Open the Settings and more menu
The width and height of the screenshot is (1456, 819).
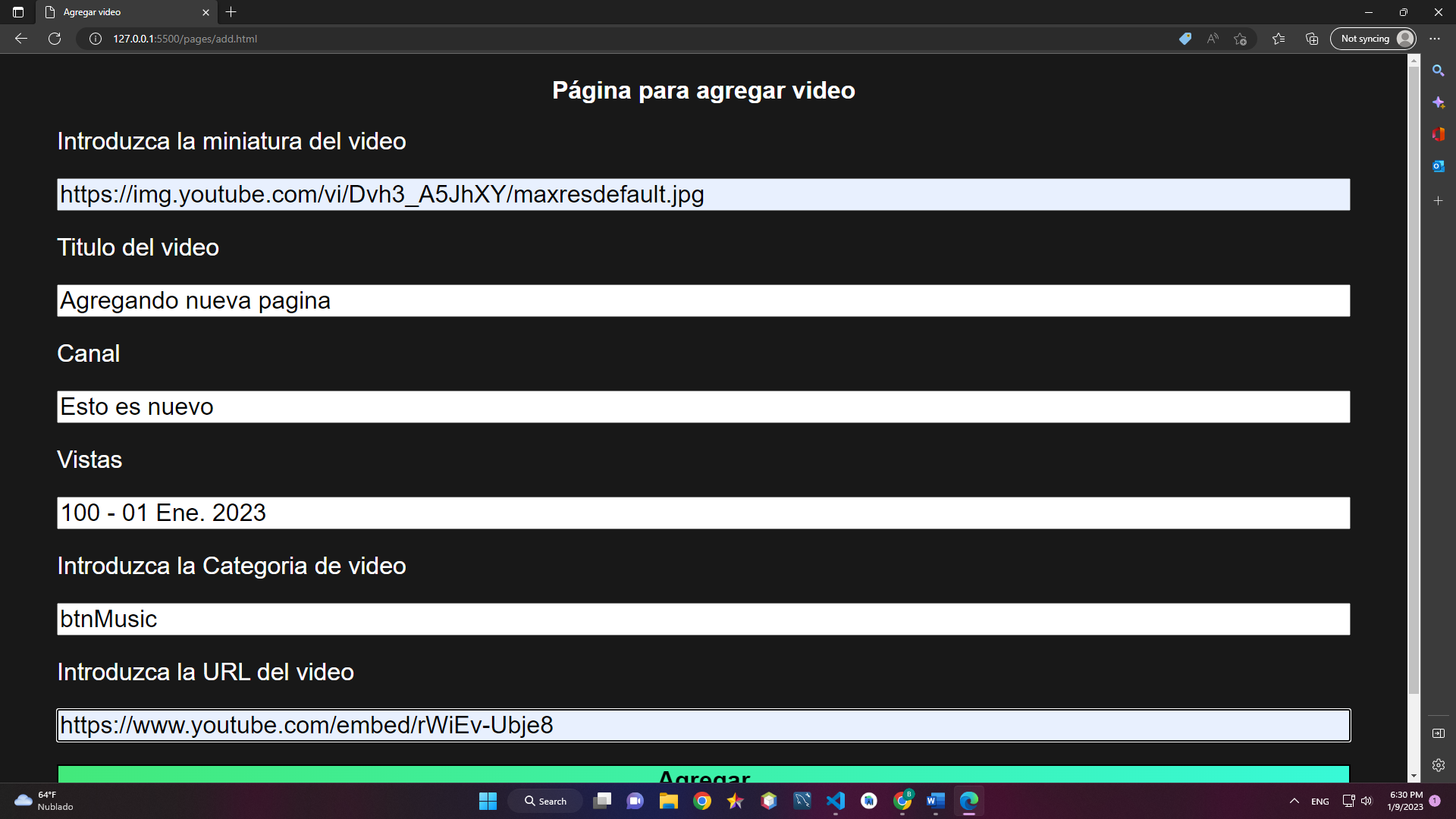[1435, 39]
